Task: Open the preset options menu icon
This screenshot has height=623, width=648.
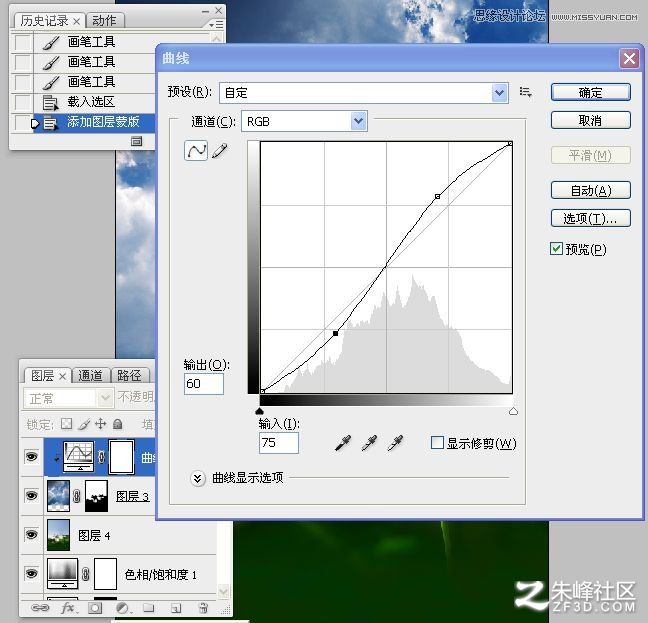Action: click(x=525, y=92)
